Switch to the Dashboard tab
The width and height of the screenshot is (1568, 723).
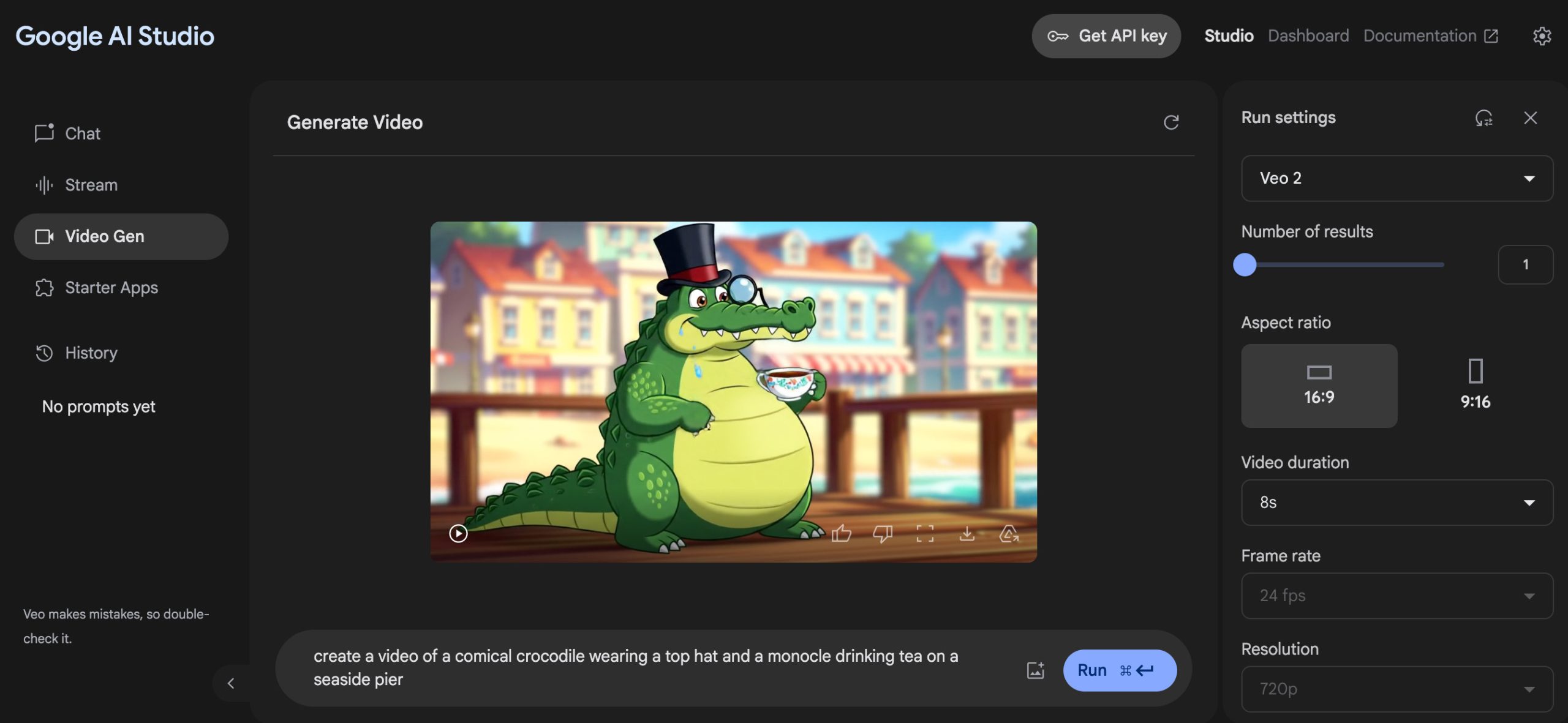[x=1308, y=36]
